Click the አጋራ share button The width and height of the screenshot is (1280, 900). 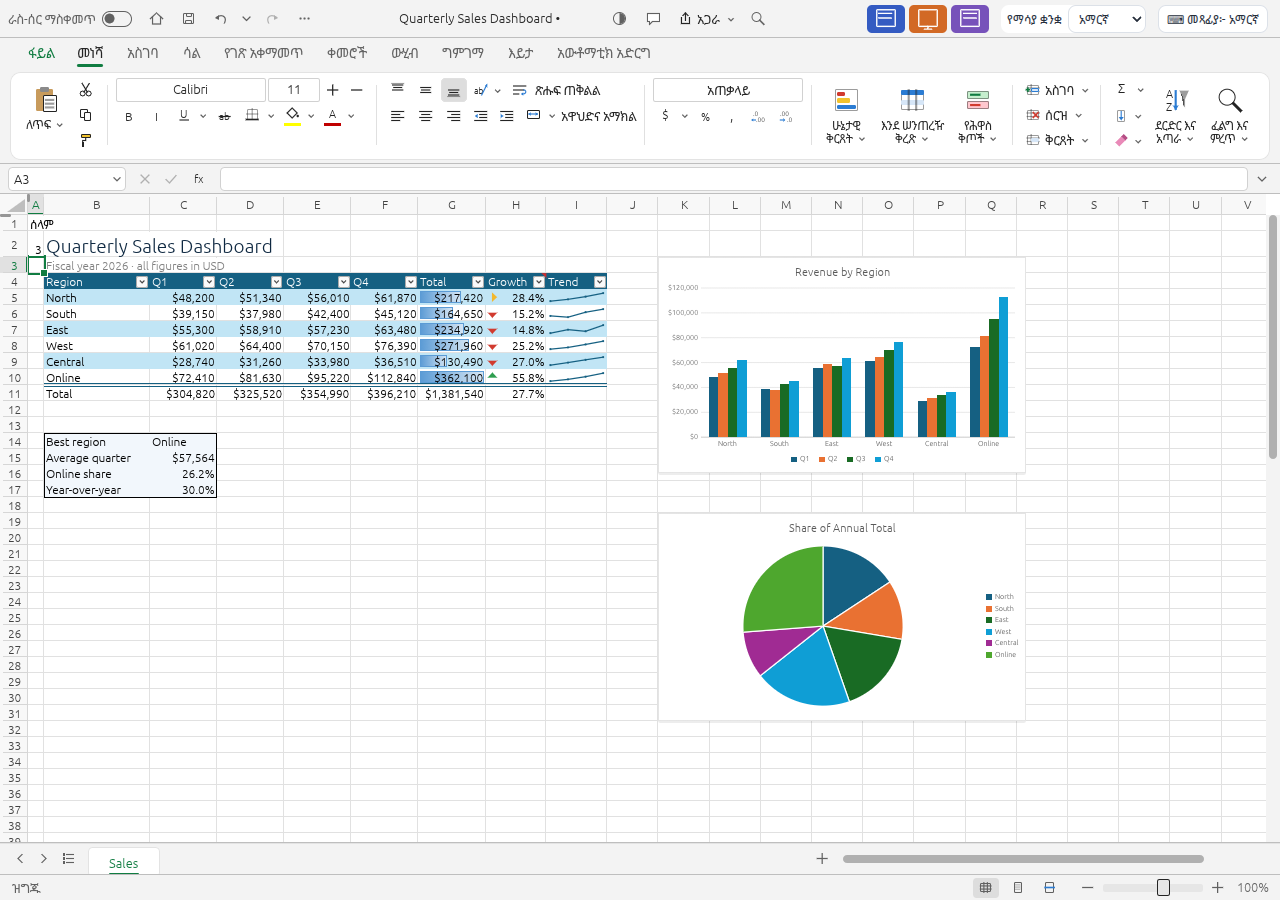click(706, 19)
